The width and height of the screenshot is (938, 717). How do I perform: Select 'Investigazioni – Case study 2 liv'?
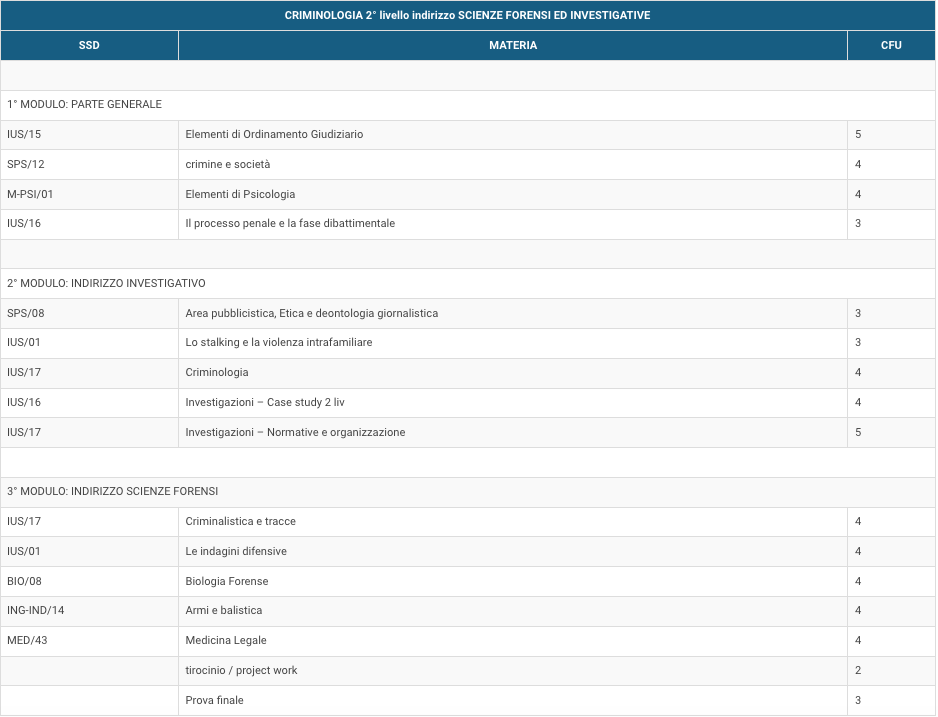click(265, 402)
